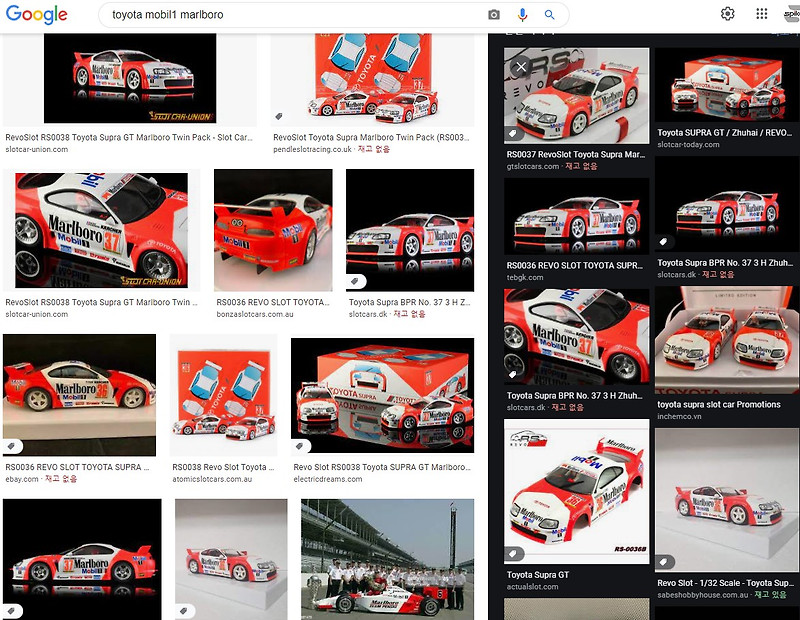Viewport: 800px width, 620px height.
Task: Open 'RS0037 RevoSlot Toyota Supra Mar' title in preview
Action: tap(576, 154)
